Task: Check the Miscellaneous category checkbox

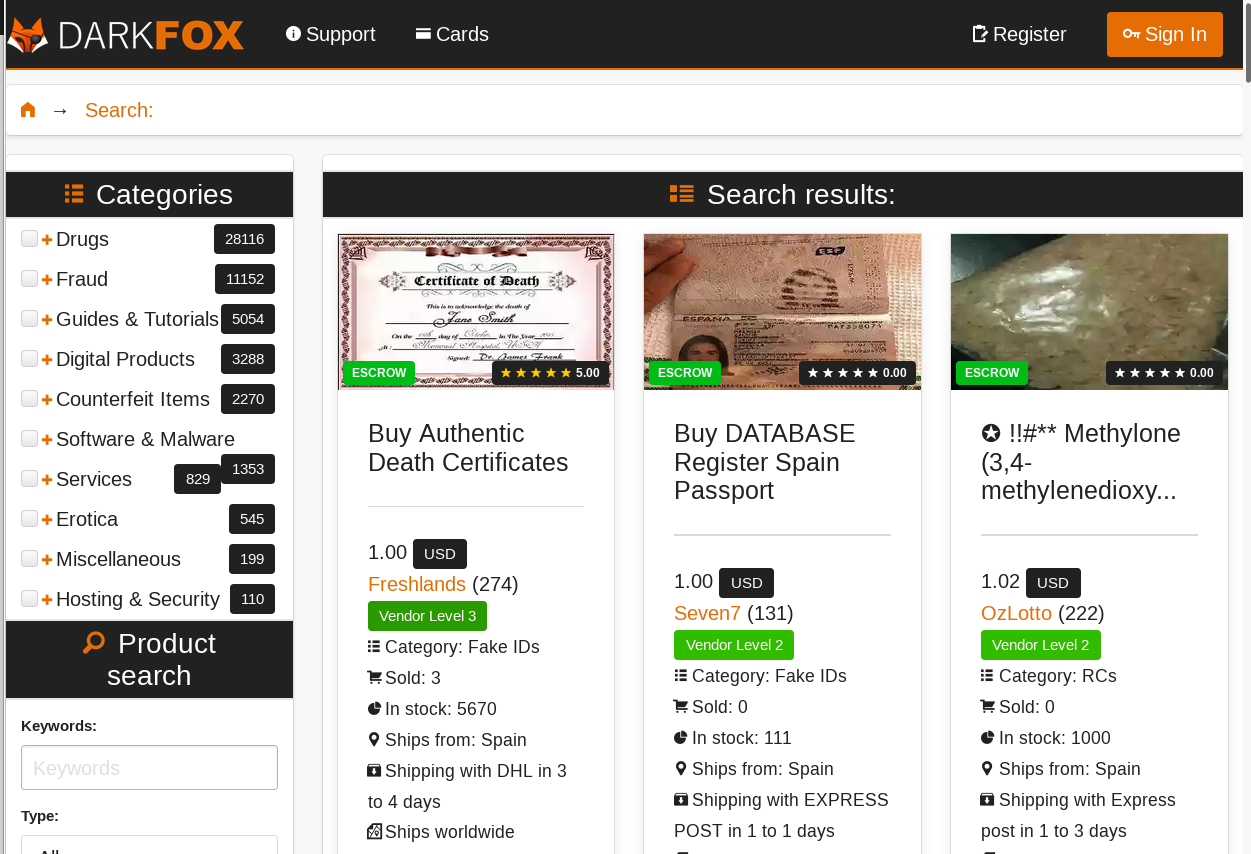Action: (29, 558)
